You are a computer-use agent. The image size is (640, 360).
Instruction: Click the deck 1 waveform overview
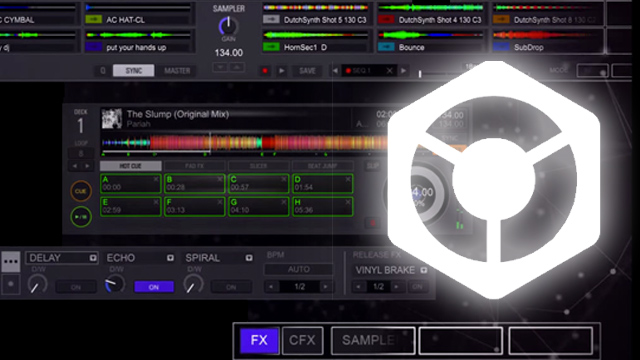(245, 143)
